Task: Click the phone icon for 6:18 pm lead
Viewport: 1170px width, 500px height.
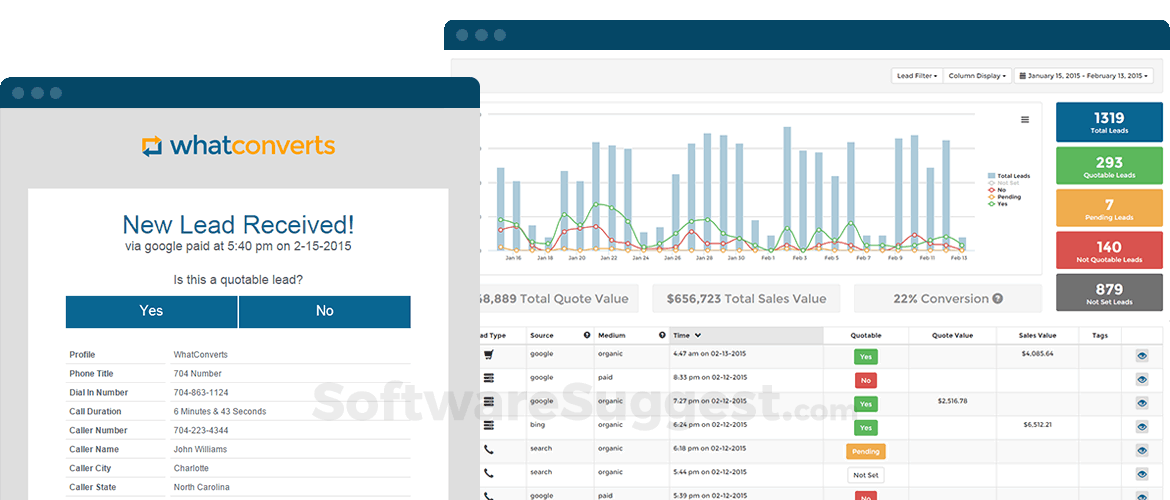Action: point(489,451)
